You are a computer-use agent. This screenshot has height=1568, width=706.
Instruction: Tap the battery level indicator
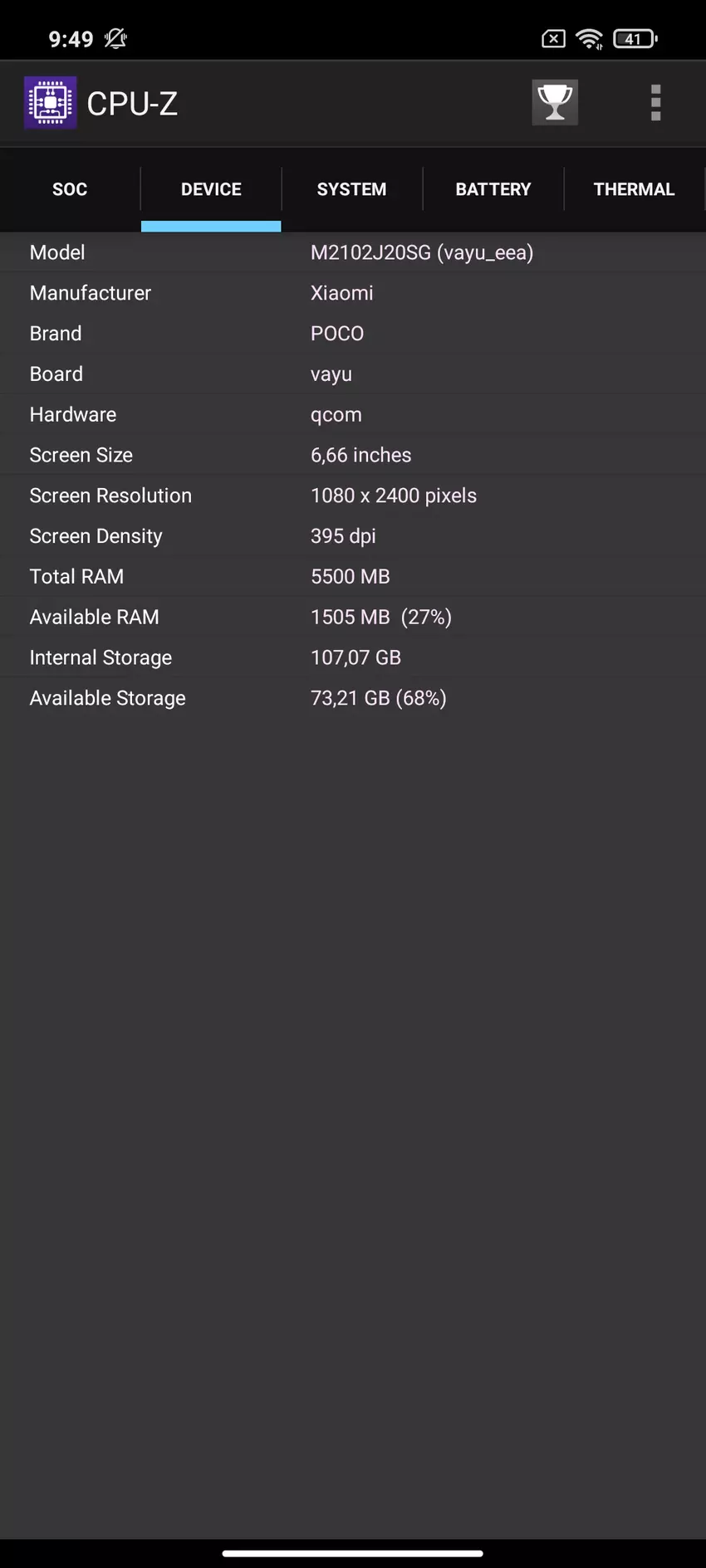[x=635, y=39]
